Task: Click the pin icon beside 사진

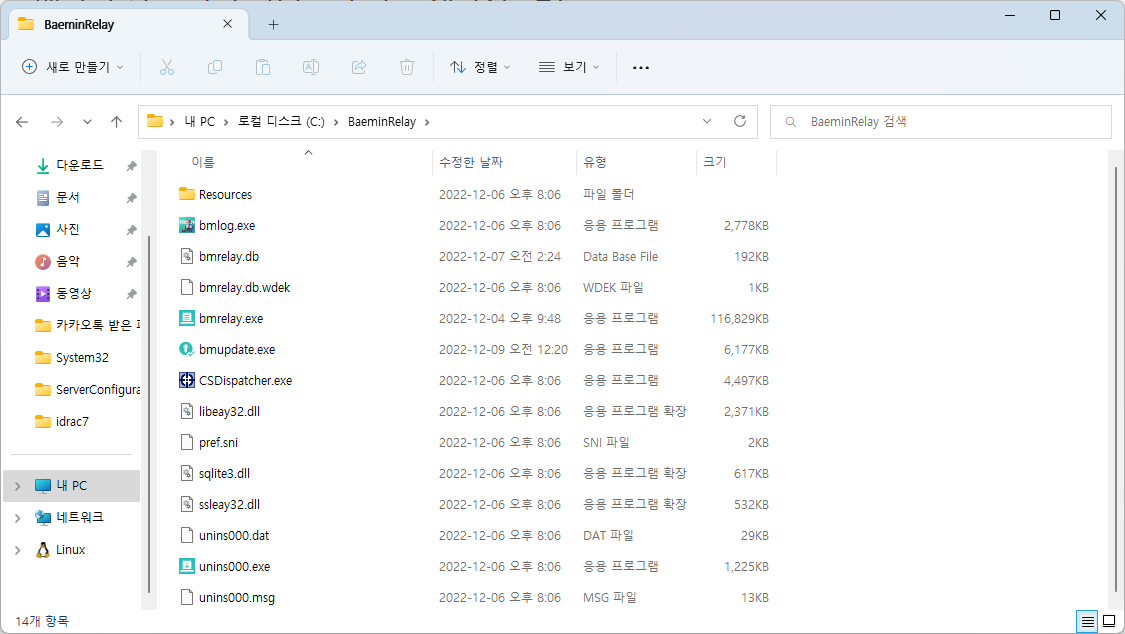Action: click(x=131, y=230)
